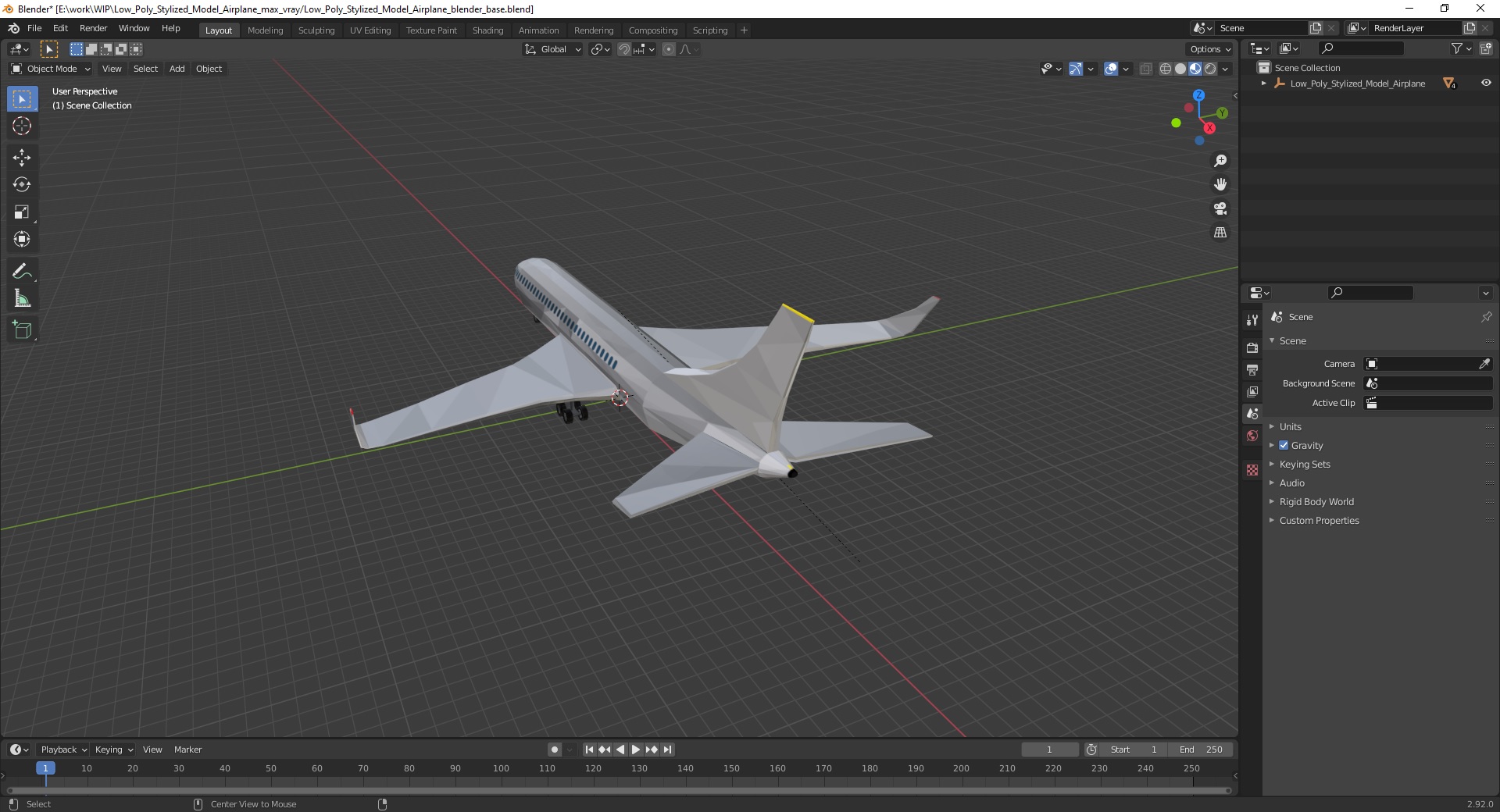
Task: Click the eyedropper next to Camera field
Action: (x=1484, y=364)
